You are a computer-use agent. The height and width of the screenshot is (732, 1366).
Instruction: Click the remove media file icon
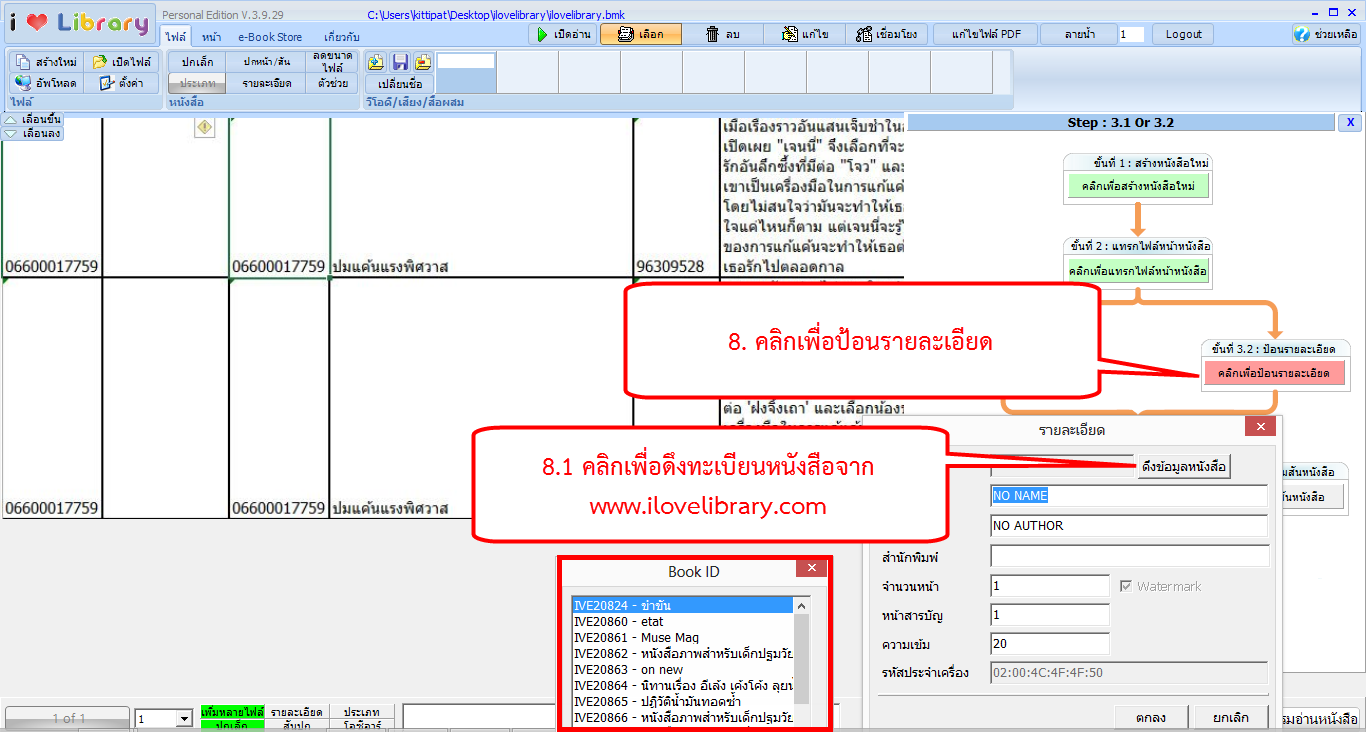423,62
